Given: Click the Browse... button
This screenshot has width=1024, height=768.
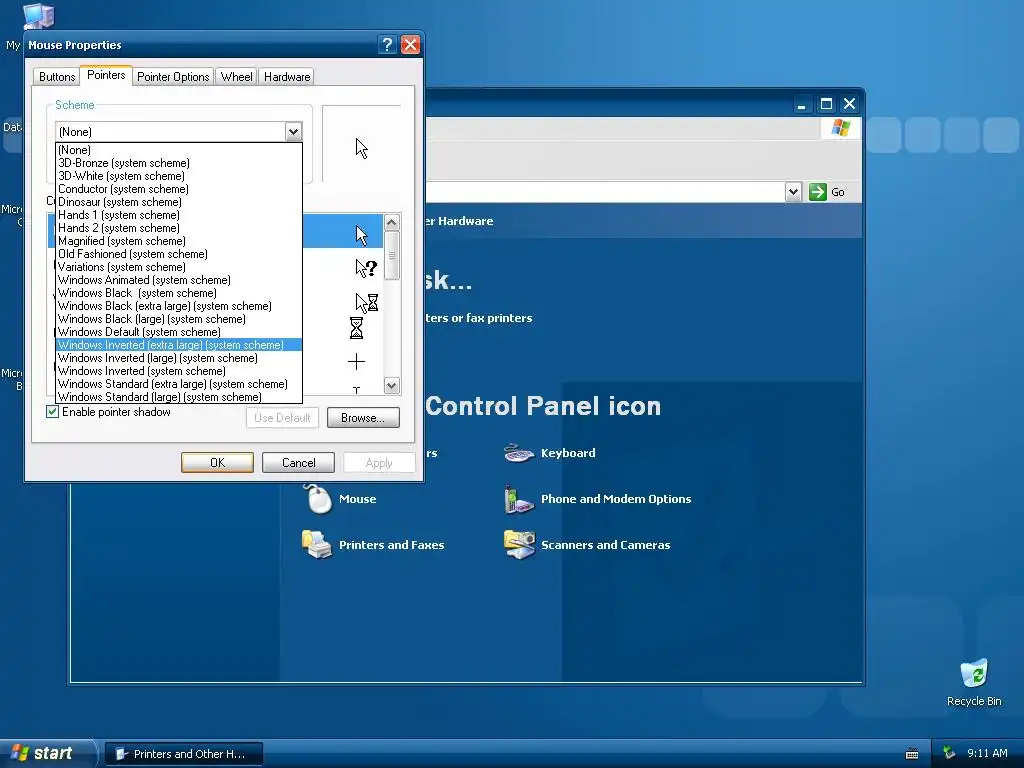Looking at the screenshot, I should [x=363, y=418].
